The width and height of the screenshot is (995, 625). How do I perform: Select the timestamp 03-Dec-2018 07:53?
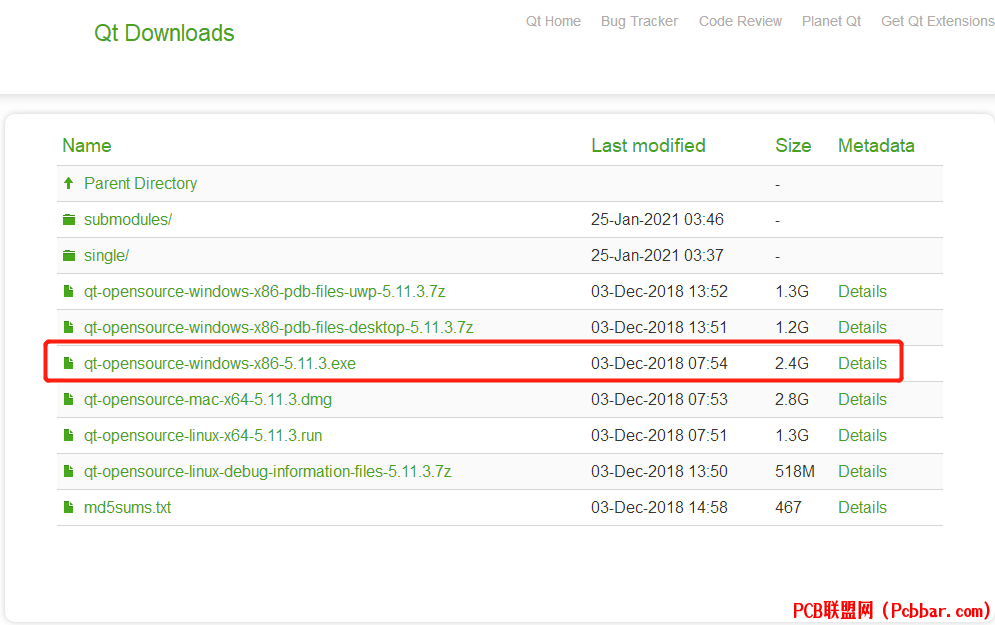click(659, 400)
